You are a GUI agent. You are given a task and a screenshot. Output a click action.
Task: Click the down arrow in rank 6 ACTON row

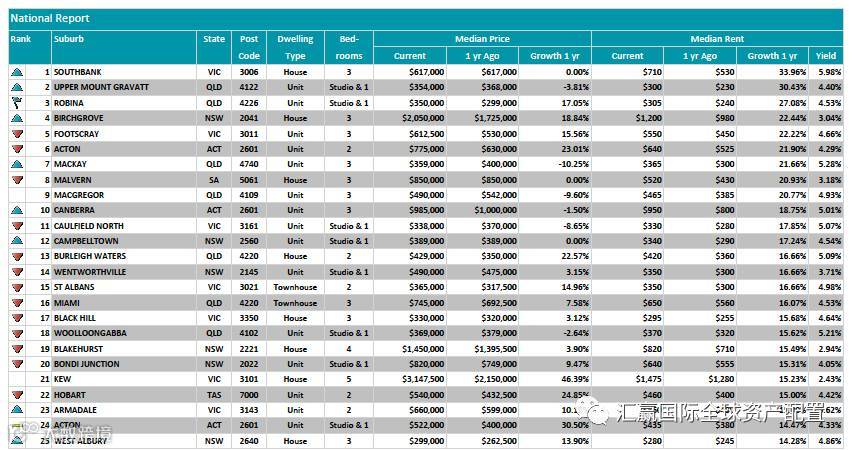click(17, 149)
